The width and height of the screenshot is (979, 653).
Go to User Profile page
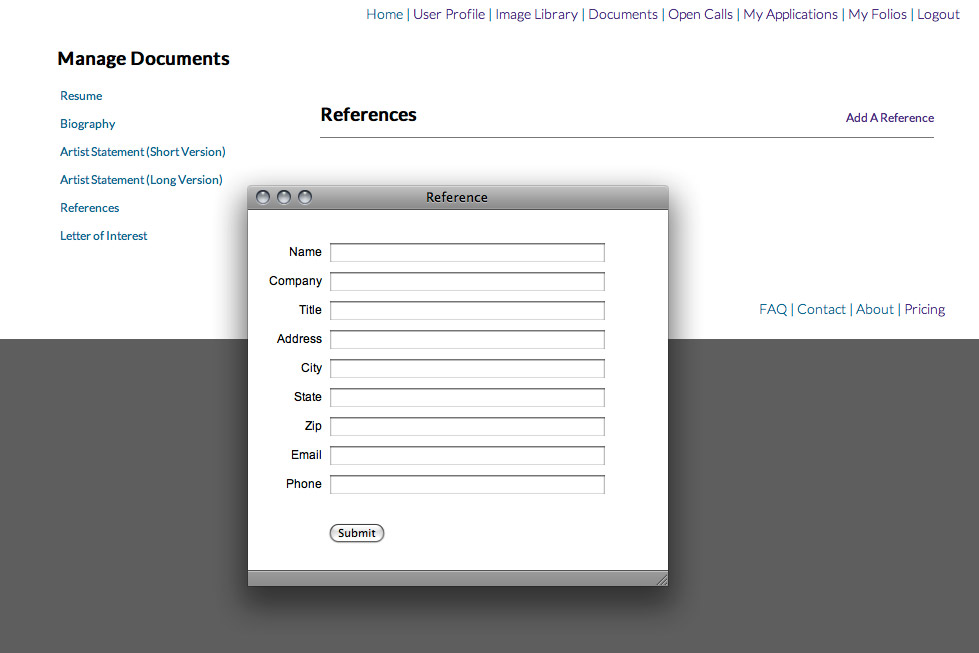449,14
